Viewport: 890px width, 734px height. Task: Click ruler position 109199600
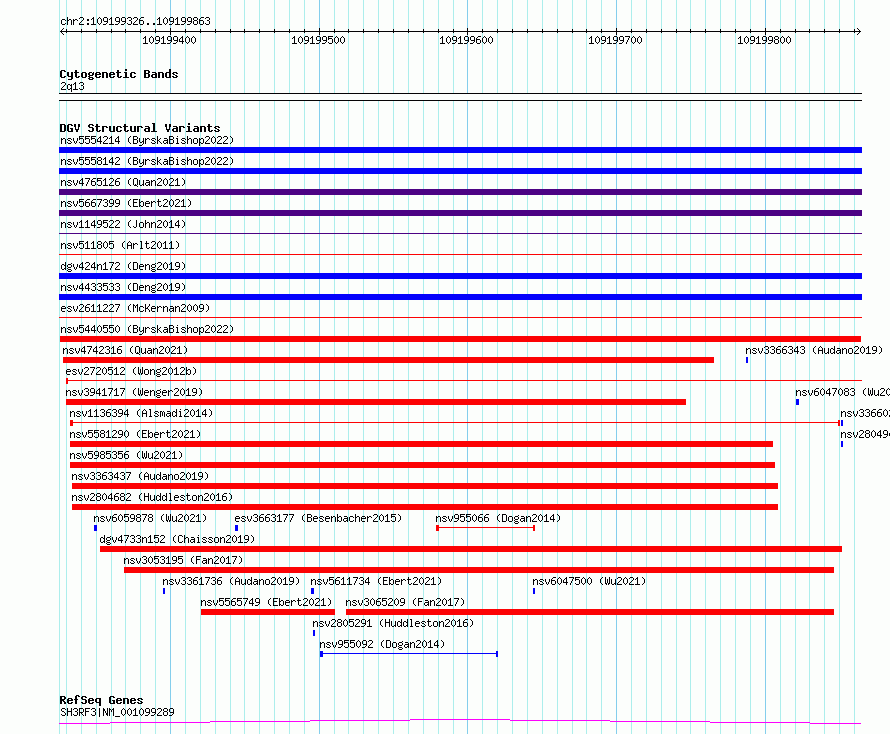[x=467, y=40]
